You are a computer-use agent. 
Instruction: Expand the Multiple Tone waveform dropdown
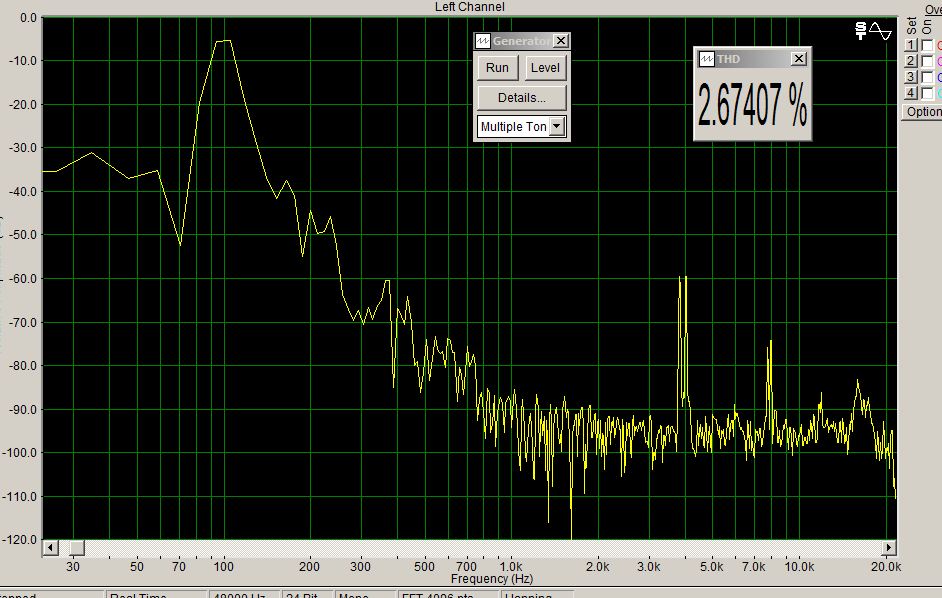click(x=557, y=126)
